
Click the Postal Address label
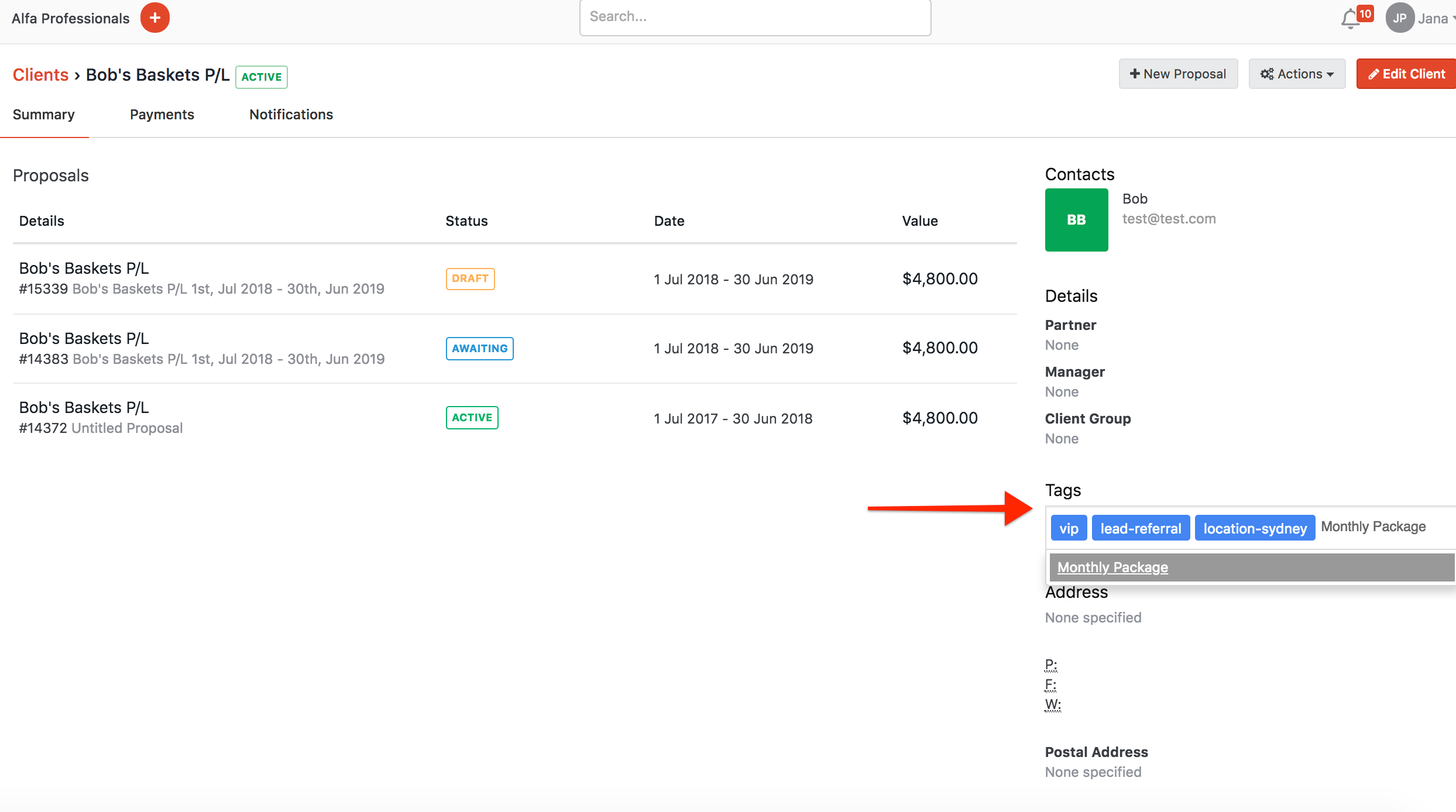[x=1096, y=752]
